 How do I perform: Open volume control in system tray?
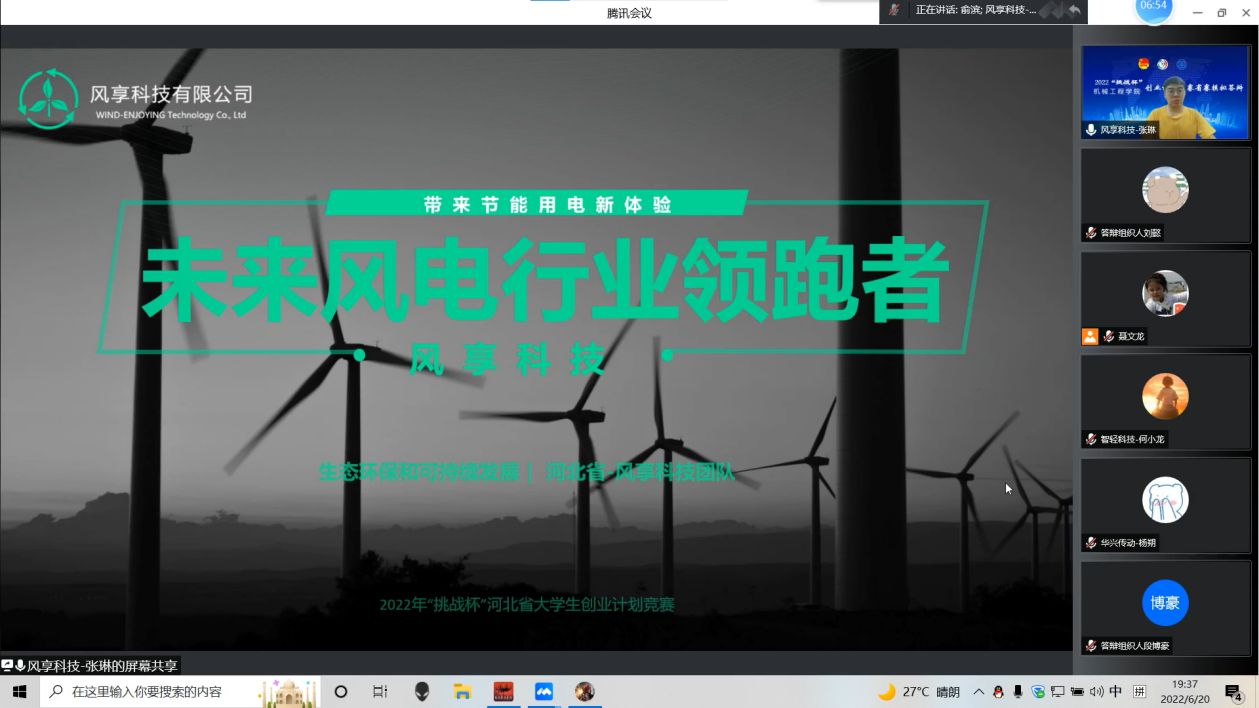point(1096,692)
